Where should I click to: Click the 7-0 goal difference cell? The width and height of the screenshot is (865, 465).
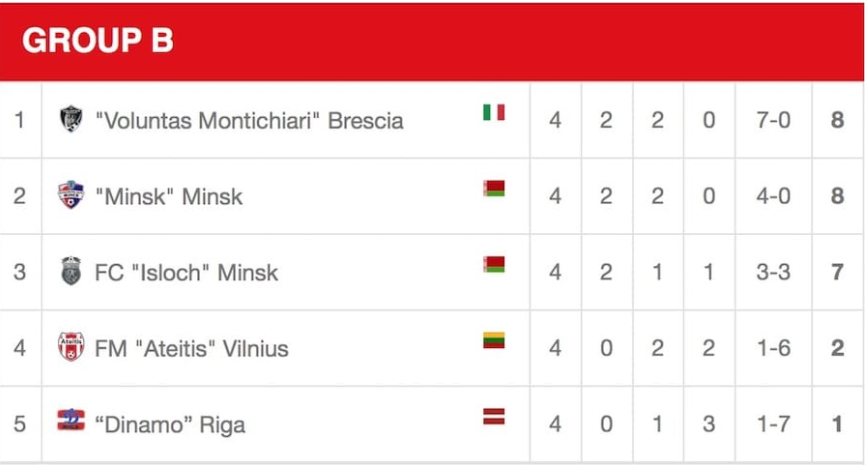(773, 120)
